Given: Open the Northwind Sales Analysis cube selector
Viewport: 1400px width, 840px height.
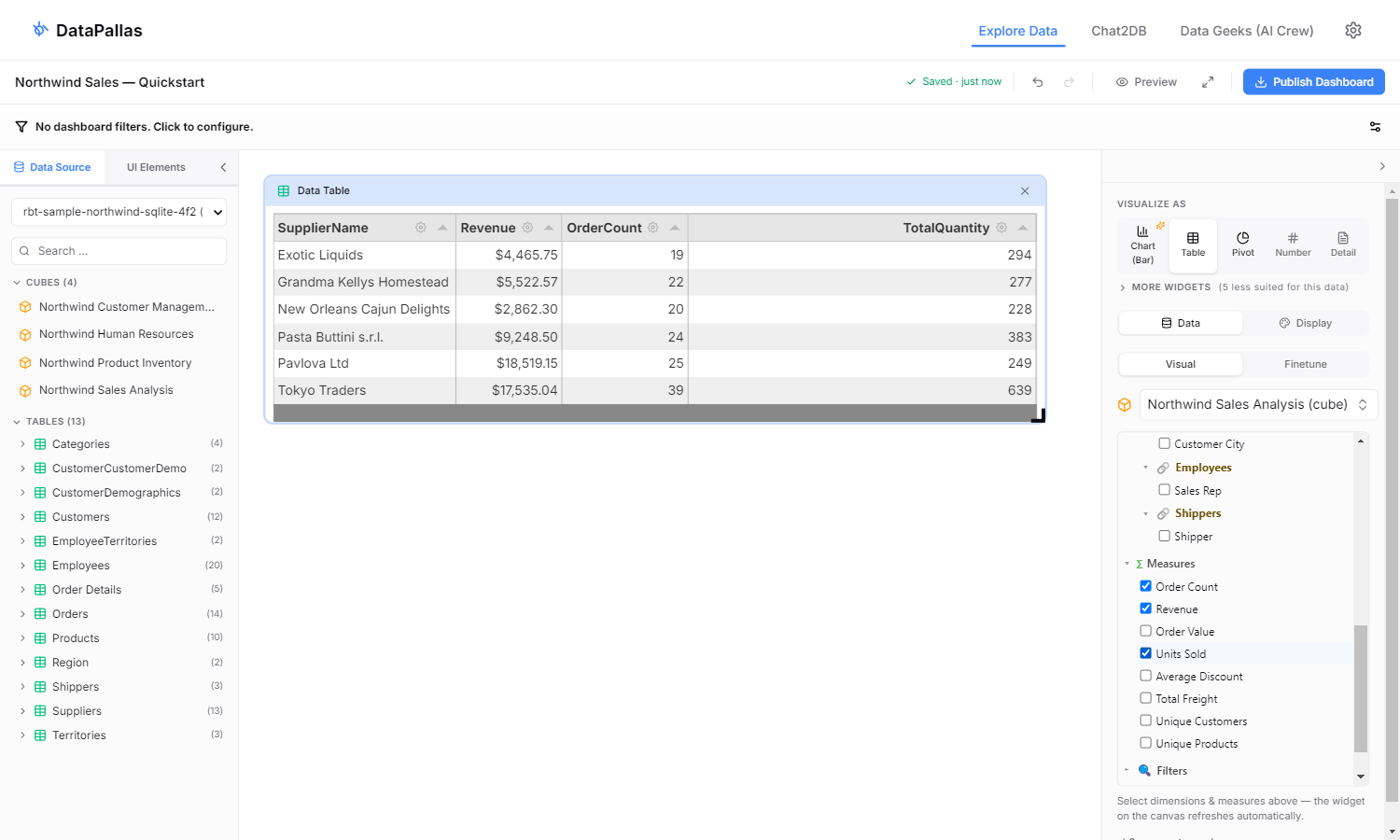Looking at the screenshot, I should point(1258,404).
